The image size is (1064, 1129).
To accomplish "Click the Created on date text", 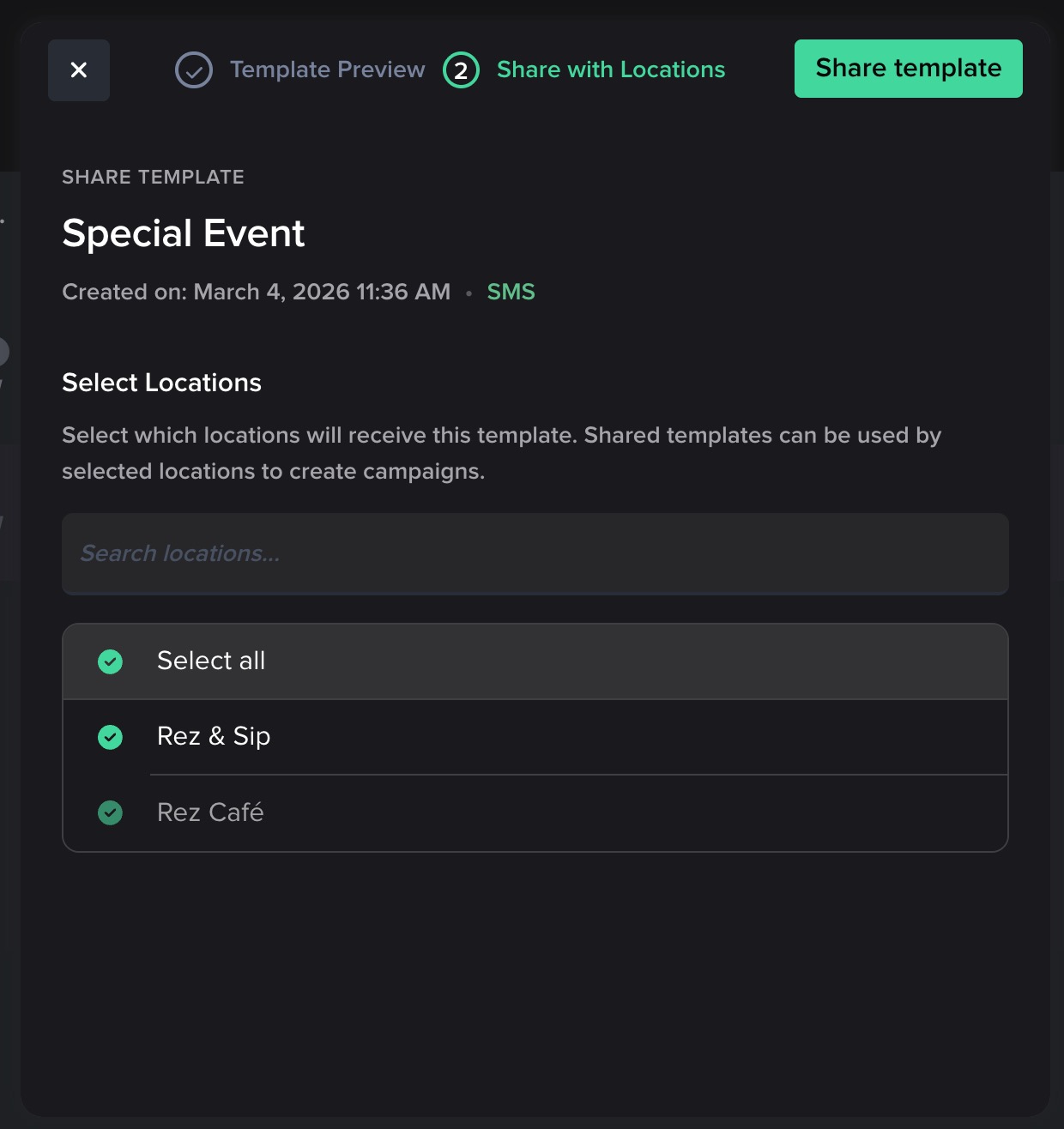I will [256, 292].
